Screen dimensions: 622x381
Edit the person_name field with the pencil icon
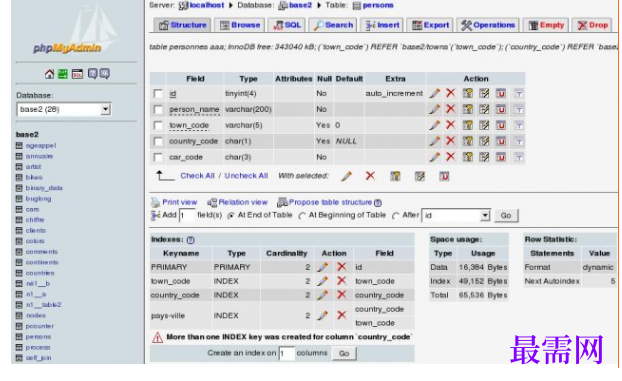coord(434,109)
